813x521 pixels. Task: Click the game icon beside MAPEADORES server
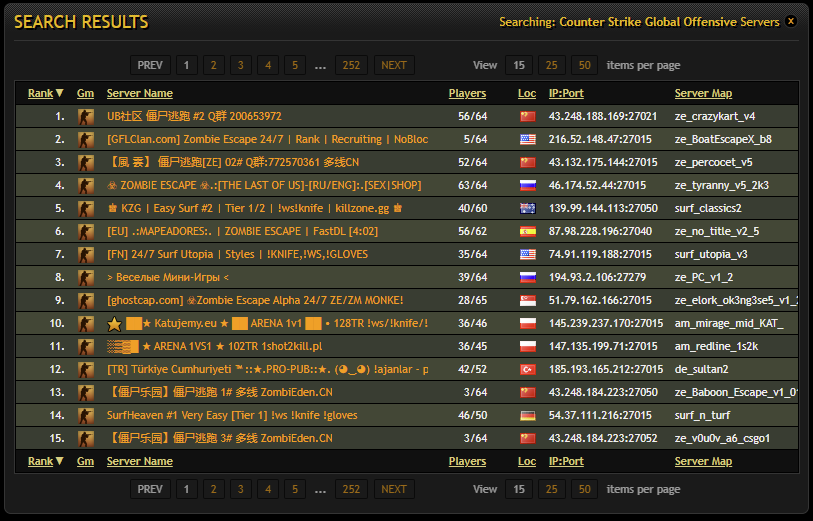click(x=86, y=231)
